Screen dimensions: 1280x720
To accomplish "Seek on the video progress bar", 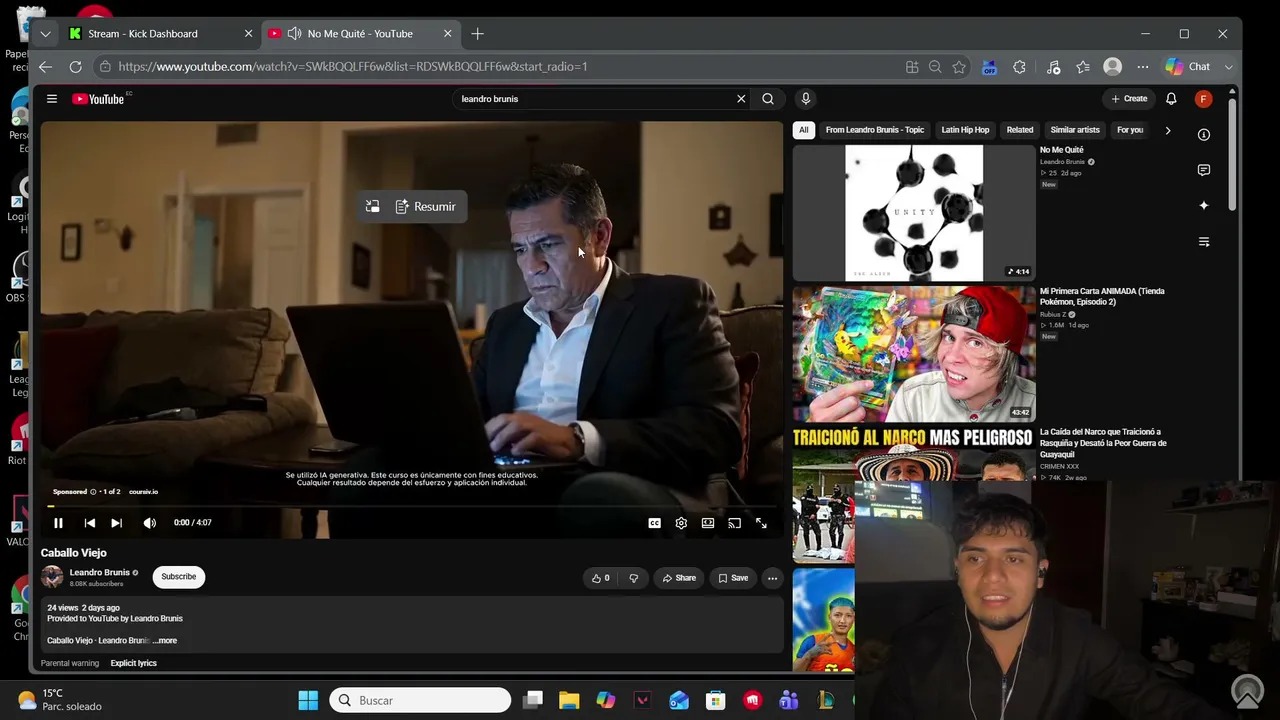I will click(410, 506).
